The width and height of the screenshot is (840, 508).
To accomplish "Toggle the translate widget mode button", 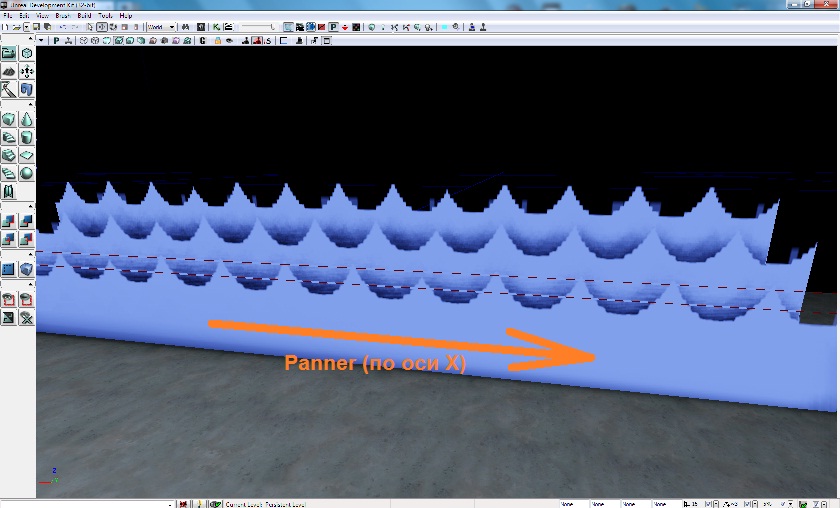I will pos(101,27).
